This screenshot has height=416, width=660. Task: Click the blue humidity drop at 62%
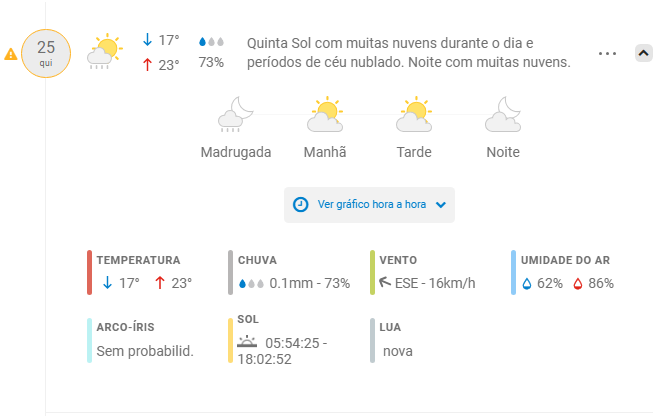527,284
